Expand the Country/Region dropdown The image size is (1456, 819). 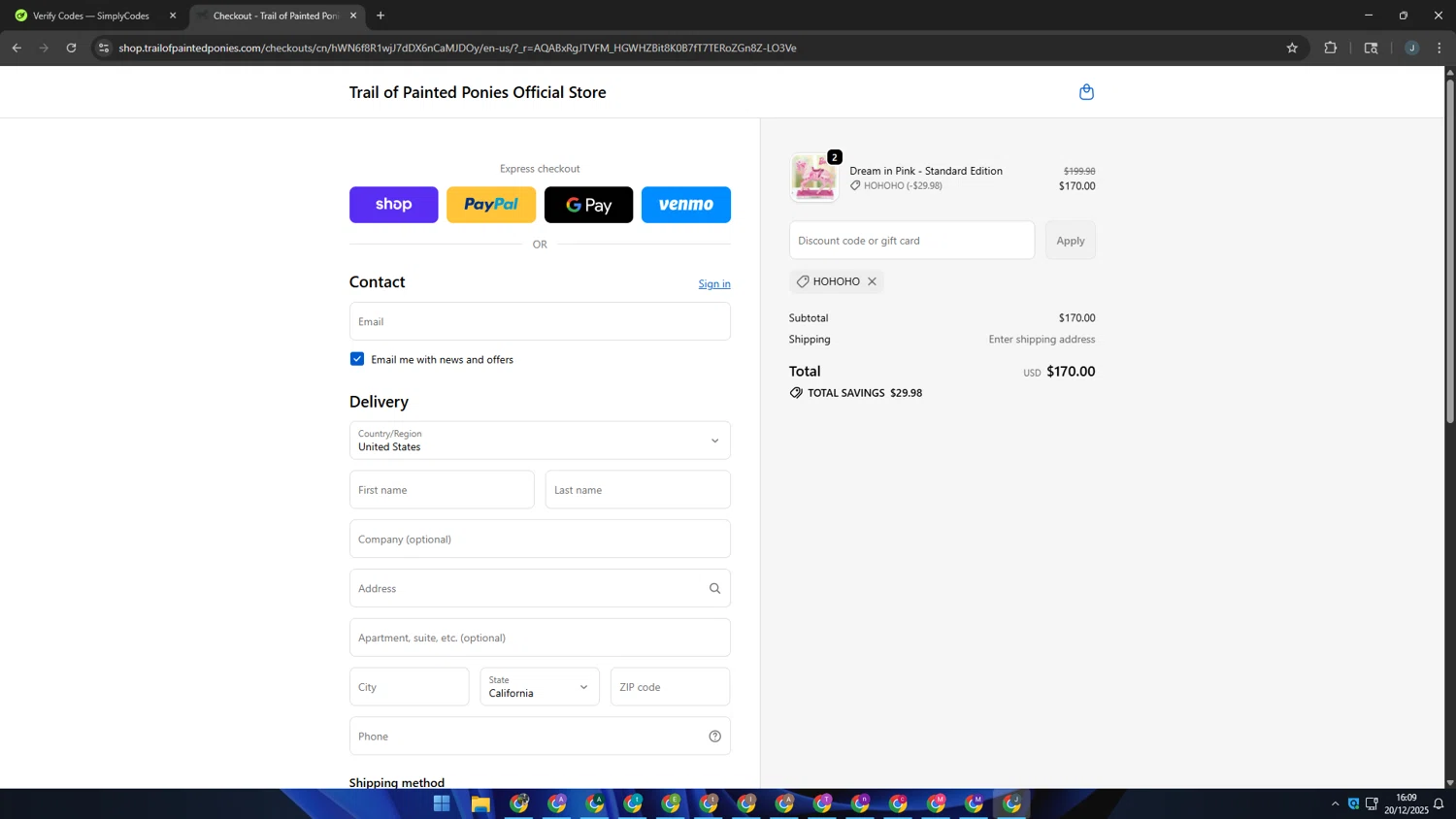(540, 441)
